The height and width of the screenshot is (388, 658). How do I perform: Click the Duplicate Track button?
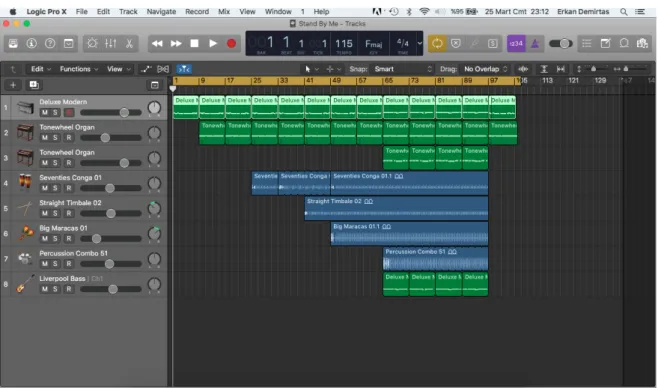[x=34, y=85]
